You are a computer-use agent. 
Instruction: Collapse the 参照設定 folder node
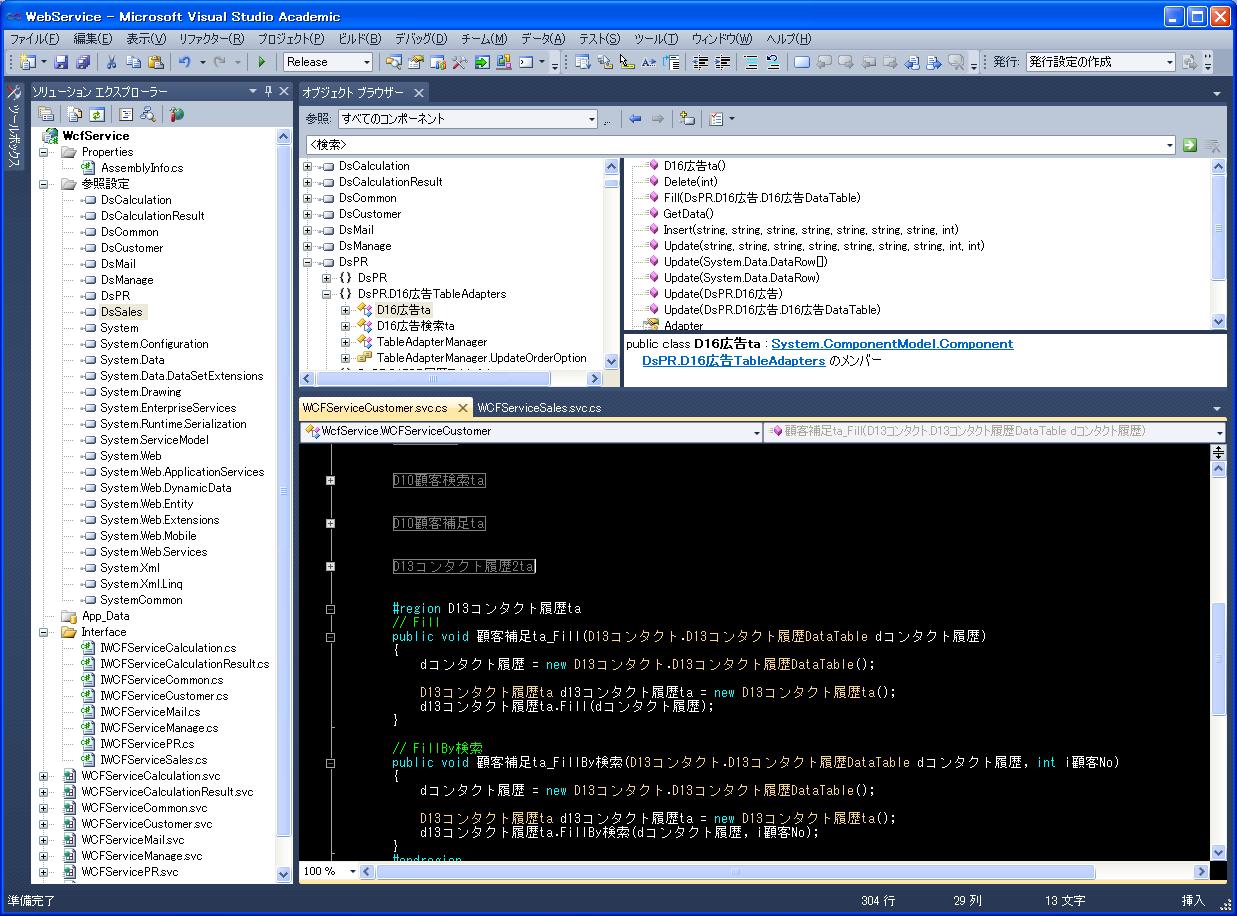(x=43, y=184)
